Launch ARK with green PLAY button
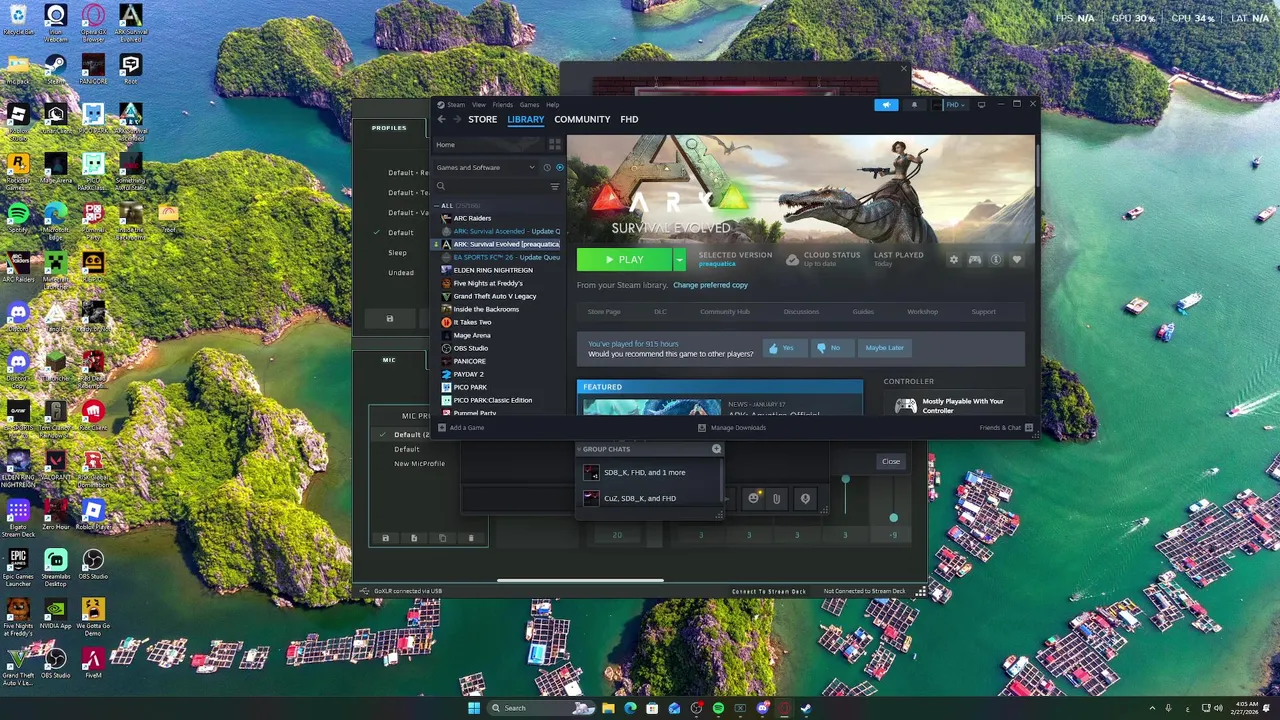1280x720 pixels. [624, 260]
